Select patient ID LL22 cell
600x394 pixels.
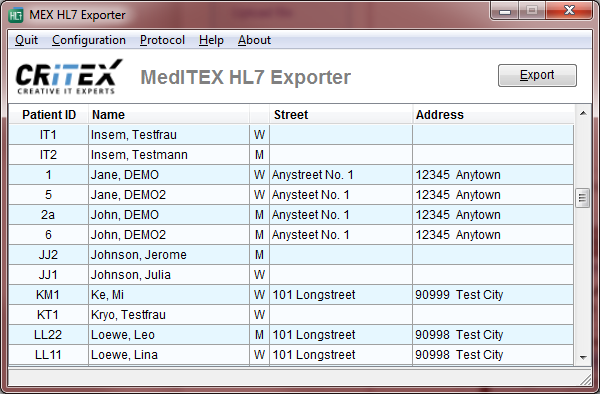[x=49, y=335]
